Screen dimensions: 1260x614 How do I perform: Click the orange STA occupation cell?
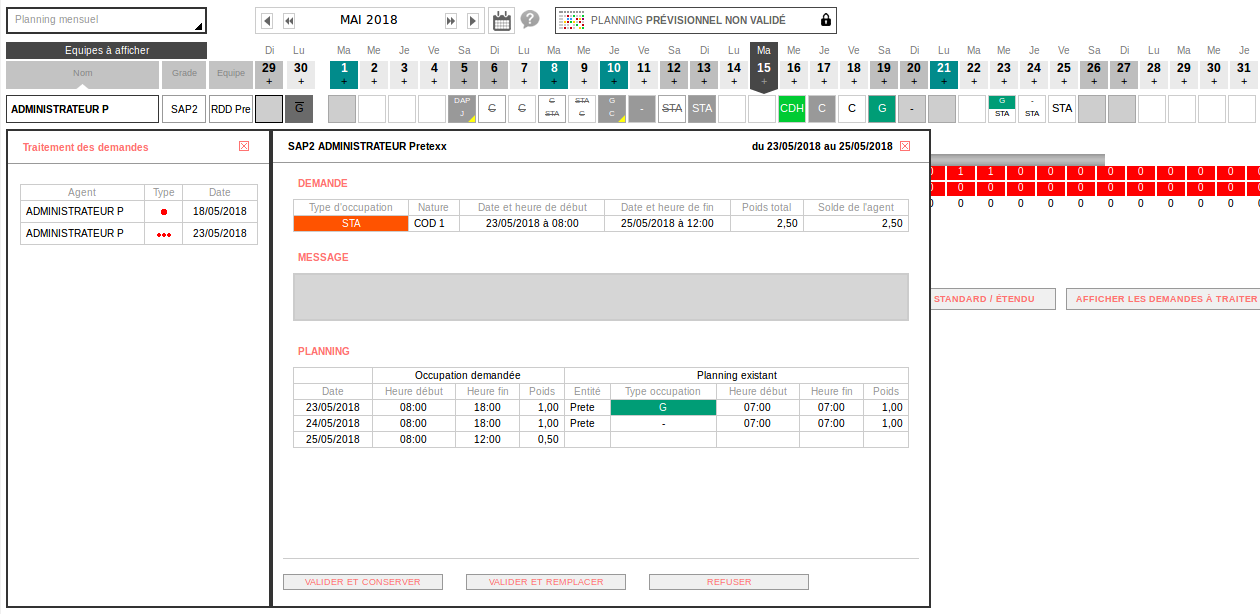[x=351, y=224]
